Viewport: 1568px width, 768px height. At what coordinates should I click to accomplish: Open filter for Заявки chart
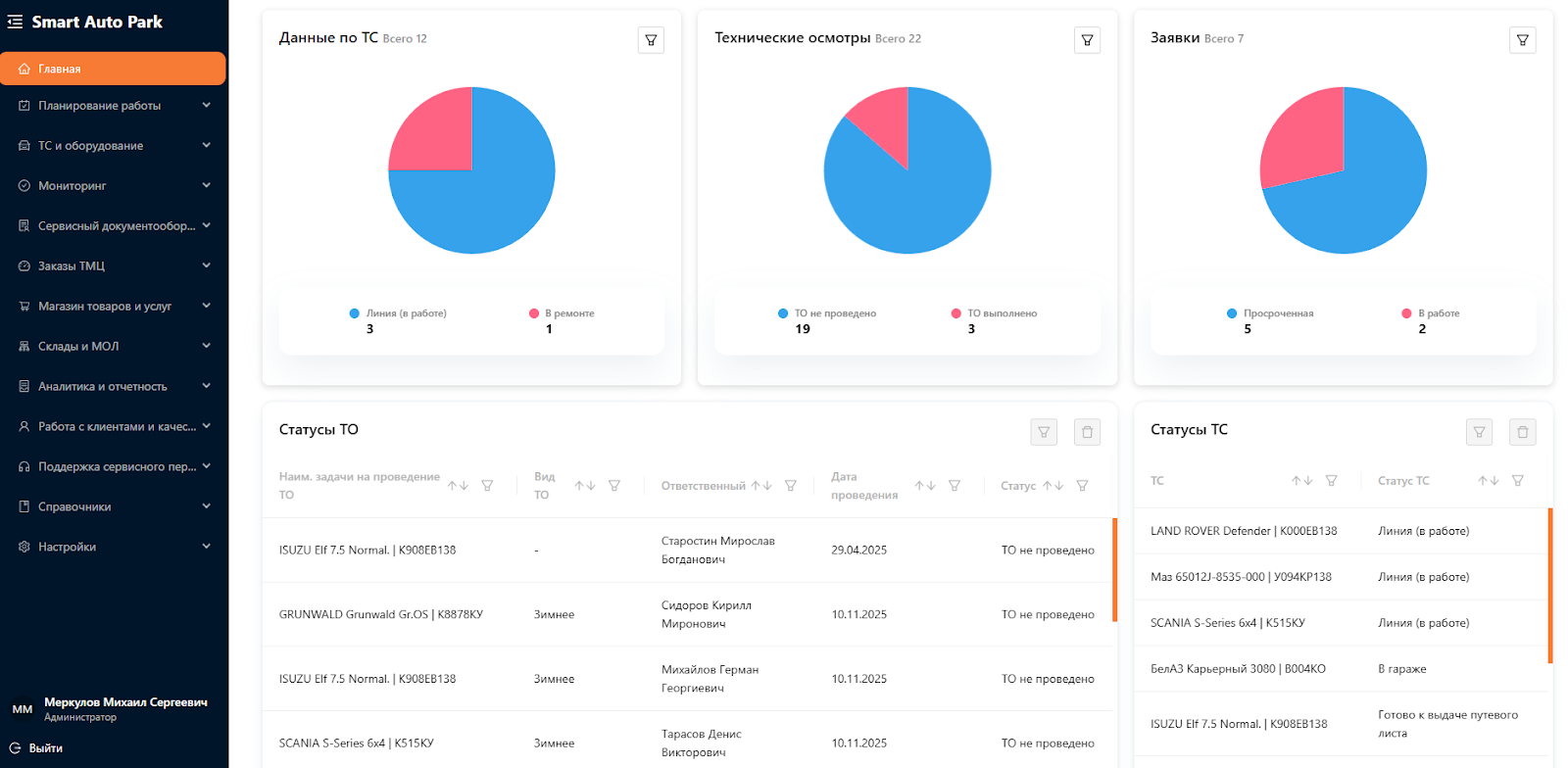tap(1522, 40)
